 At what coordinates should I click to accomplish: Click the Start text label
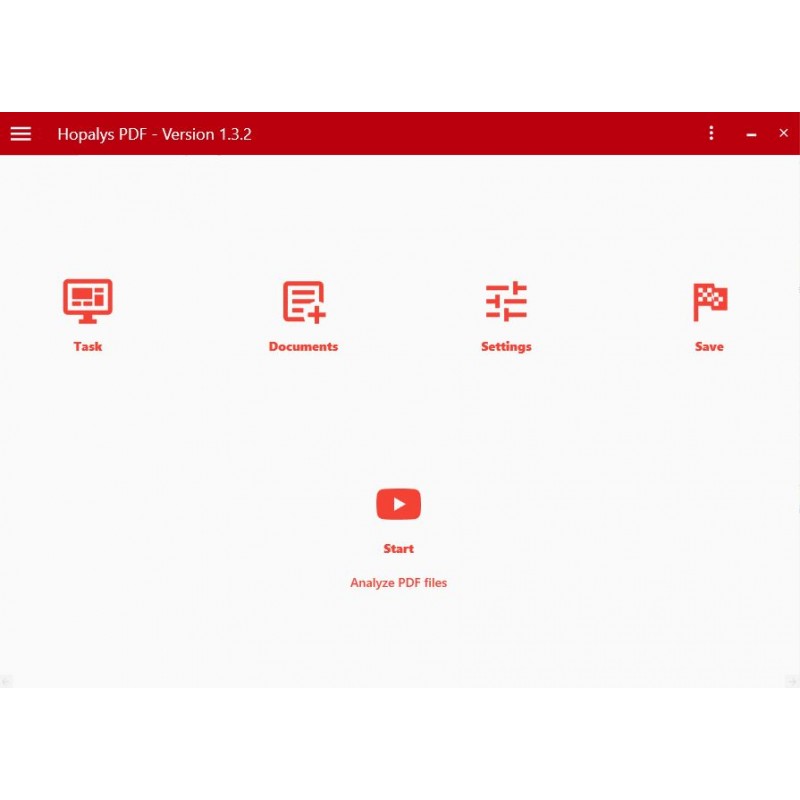pyautogui.click(x=398, y=549)
